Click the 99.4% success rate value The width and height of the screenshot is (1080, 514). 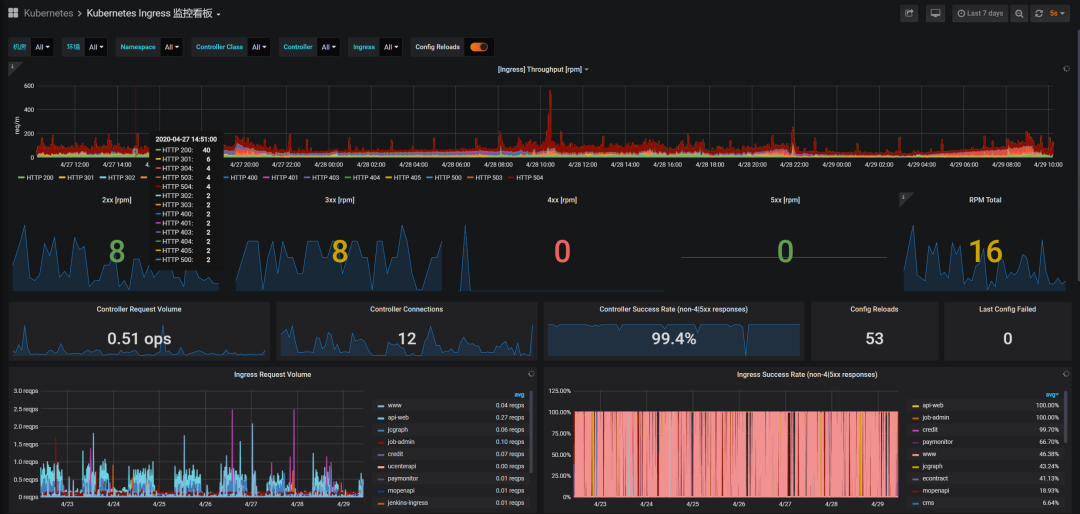[x=674, y=338]
